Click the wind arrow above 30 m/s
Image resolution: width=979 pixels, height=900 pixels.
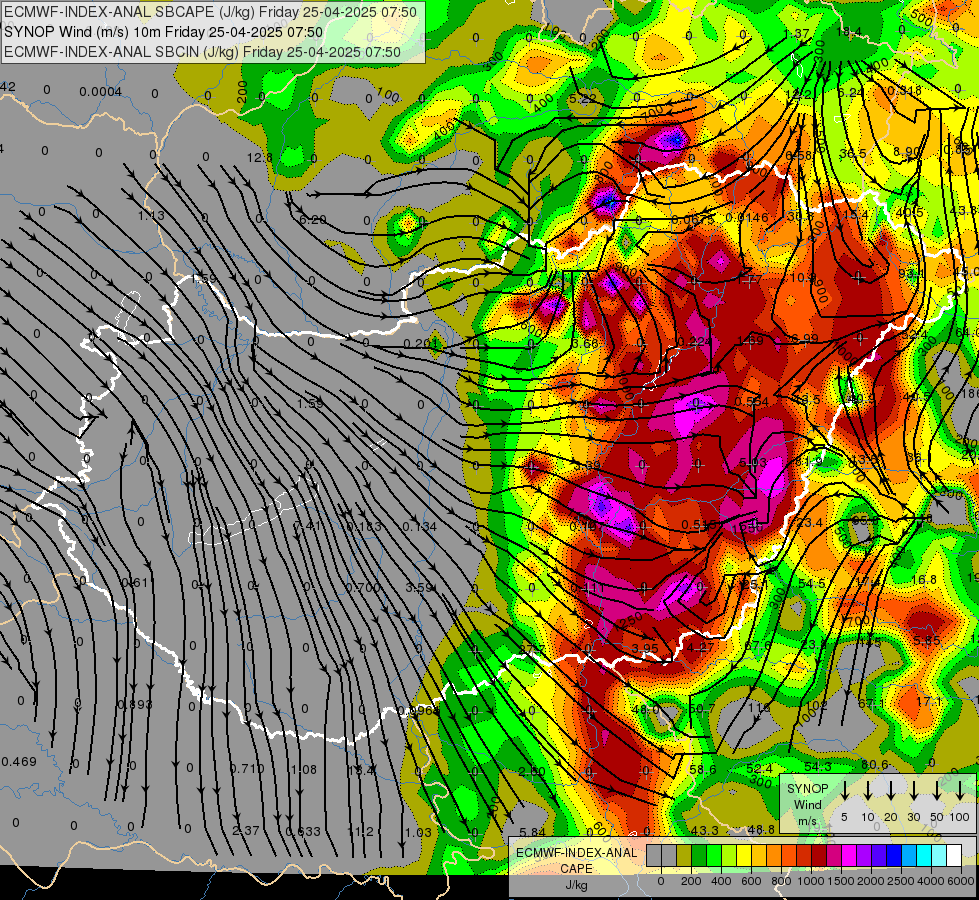(x=913, y=791)
